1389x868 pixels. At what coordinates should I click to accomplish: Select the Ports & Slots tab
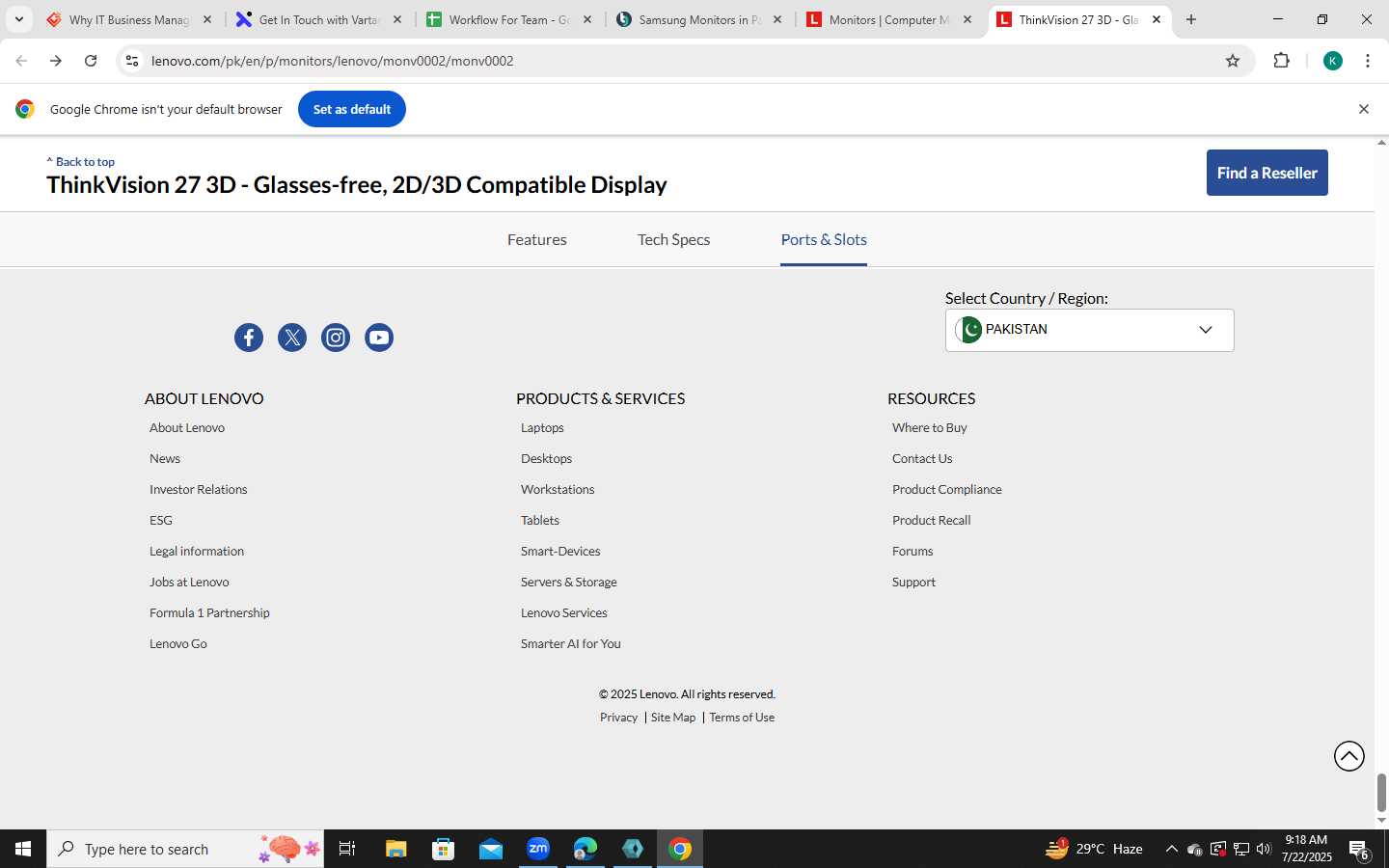pyautogui.click(x=824, y=239)
